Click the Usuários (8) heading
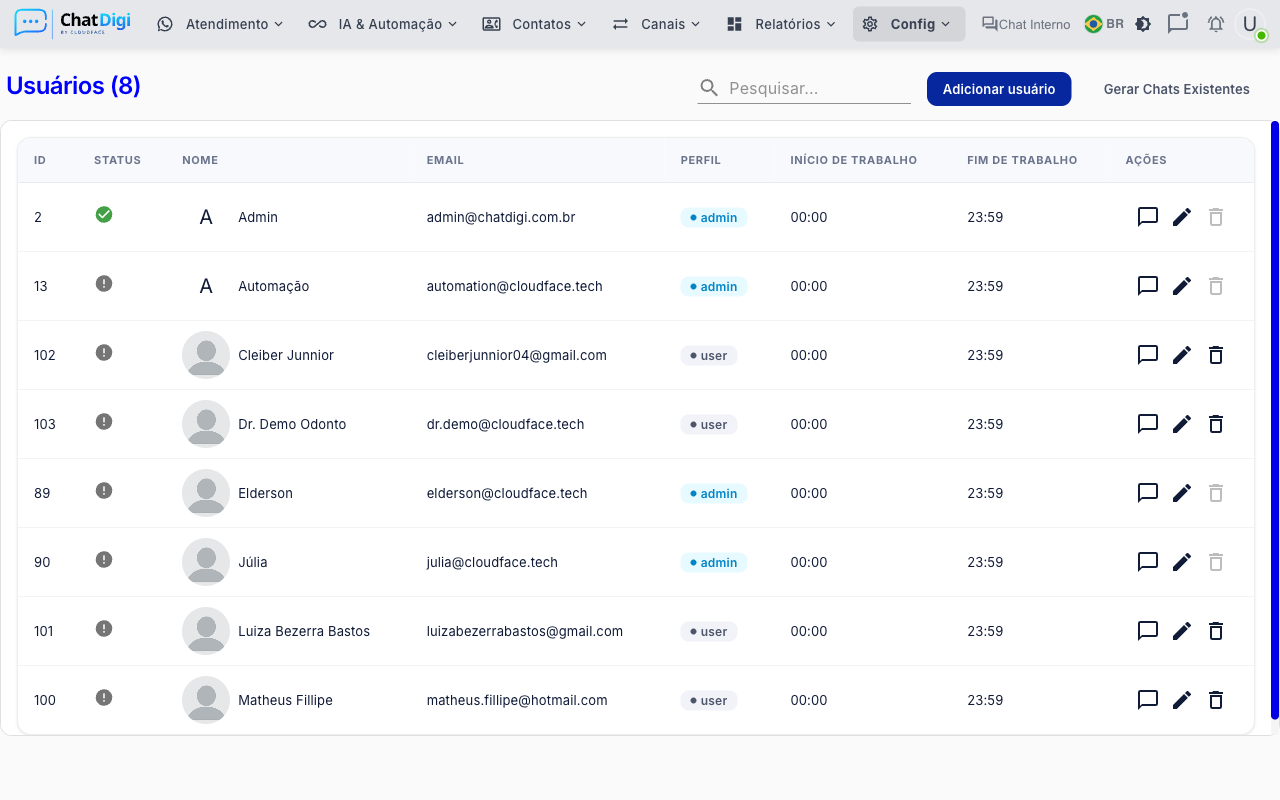Image resolution: width=1280 pixels, height=800 pixels. point(73,86)
